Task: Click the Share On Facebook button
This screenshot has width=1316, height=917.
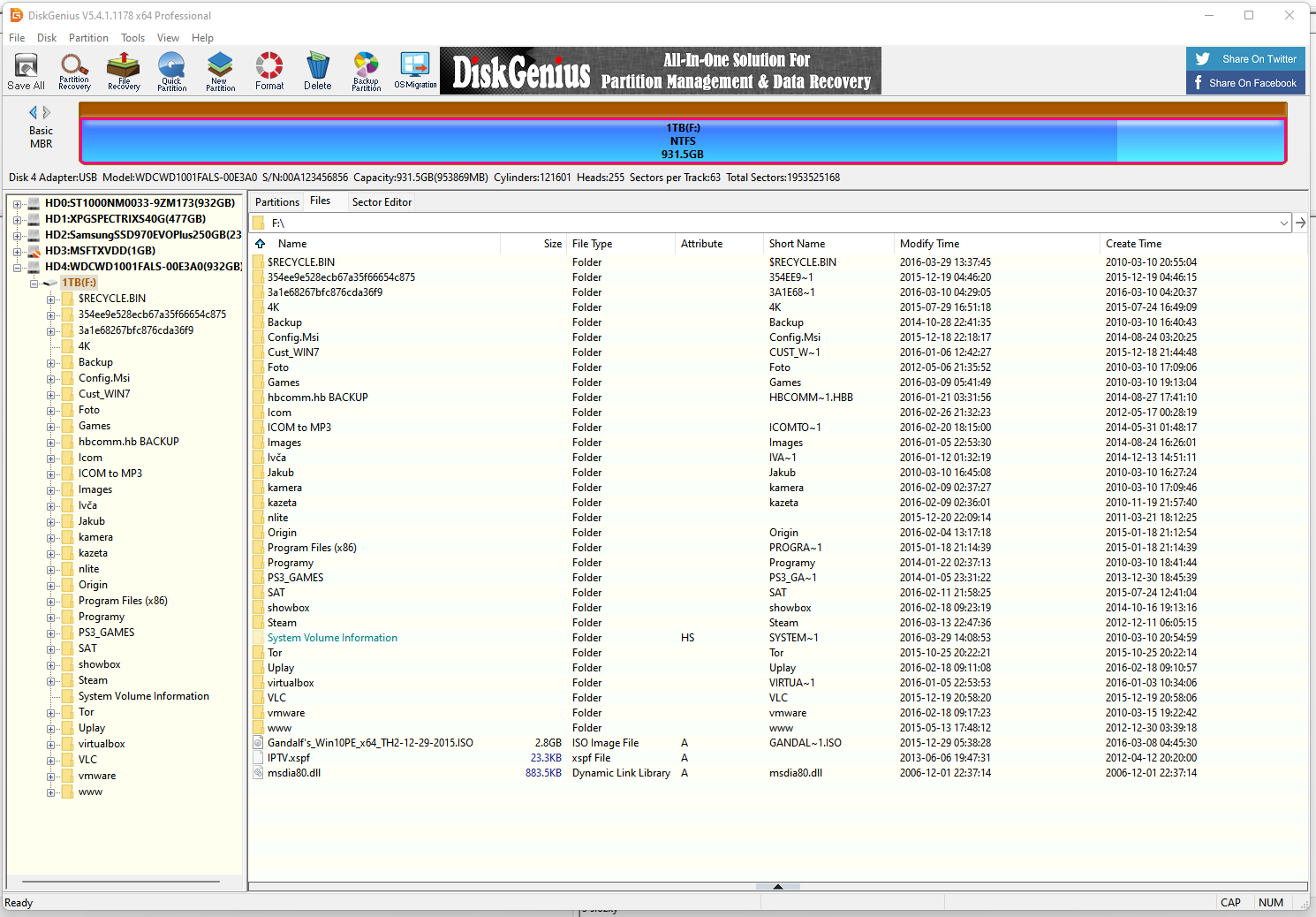Action: (1245, 83)
